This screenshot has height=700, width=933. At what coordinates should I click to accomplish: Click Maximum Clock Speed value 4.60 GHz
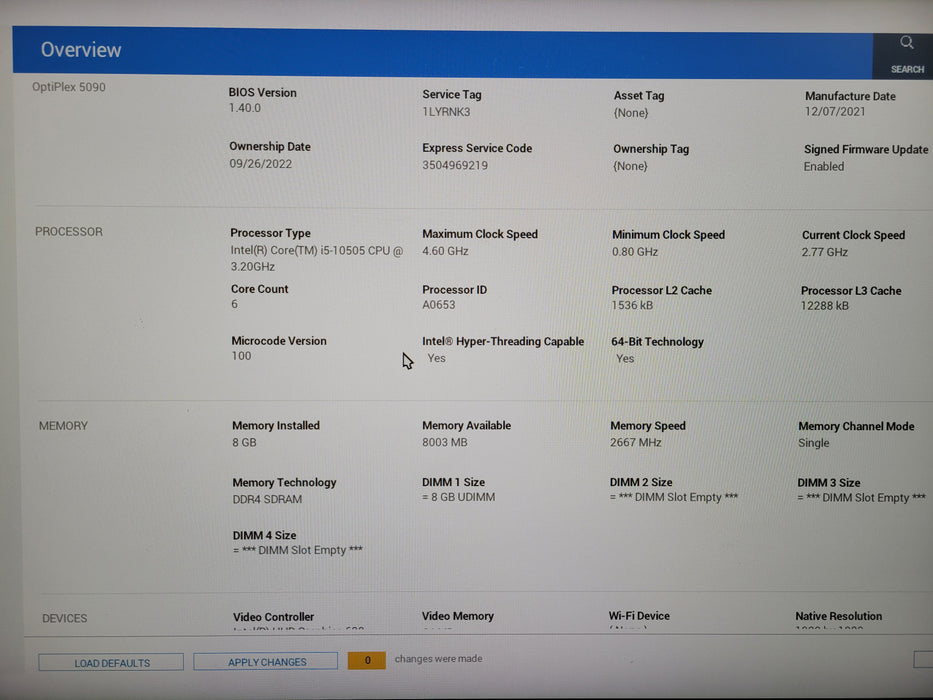(445, 251)
